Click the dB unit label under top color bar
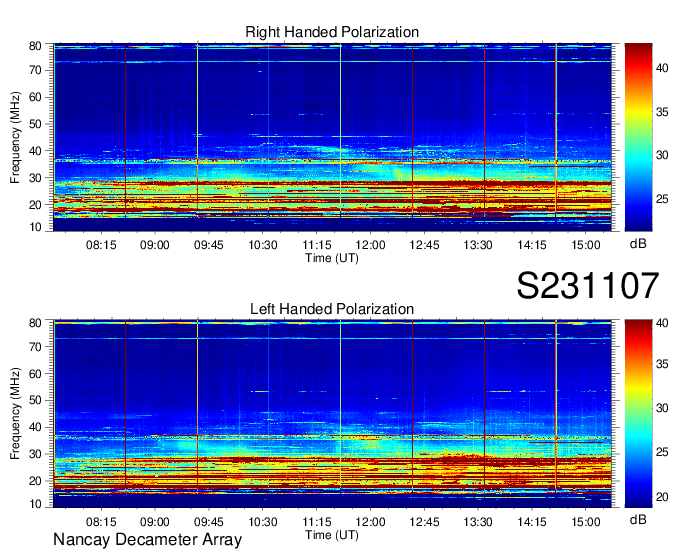The width and height of the screenshot is (680, 552). tap(638, 244)
